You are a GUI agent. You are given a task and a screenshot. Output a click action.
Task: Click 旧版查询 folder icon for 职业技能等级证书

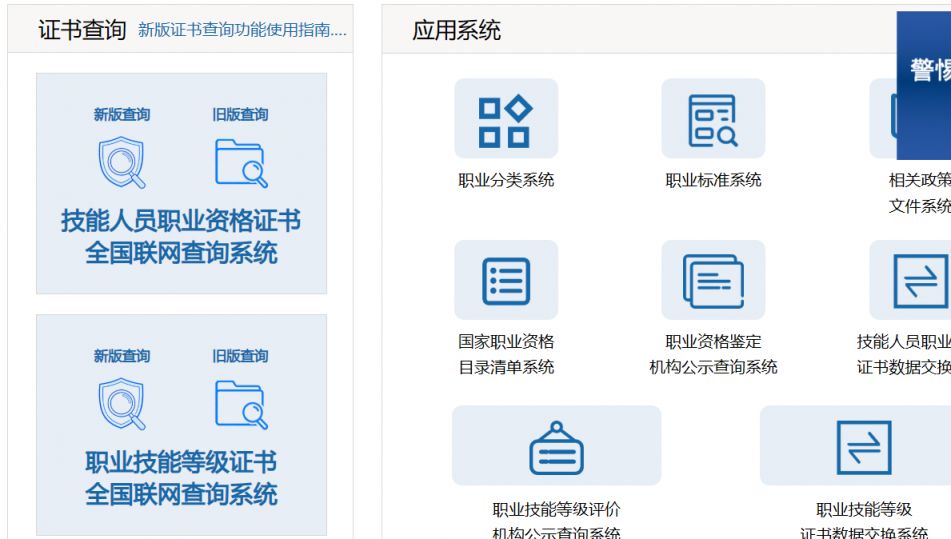[241, 404]
